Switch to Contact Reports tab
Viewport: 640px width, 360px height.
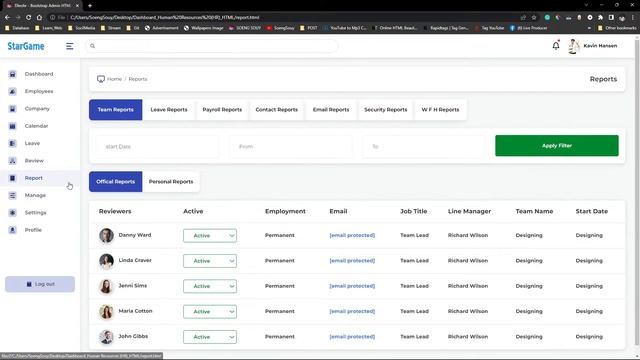pos(277,110)
